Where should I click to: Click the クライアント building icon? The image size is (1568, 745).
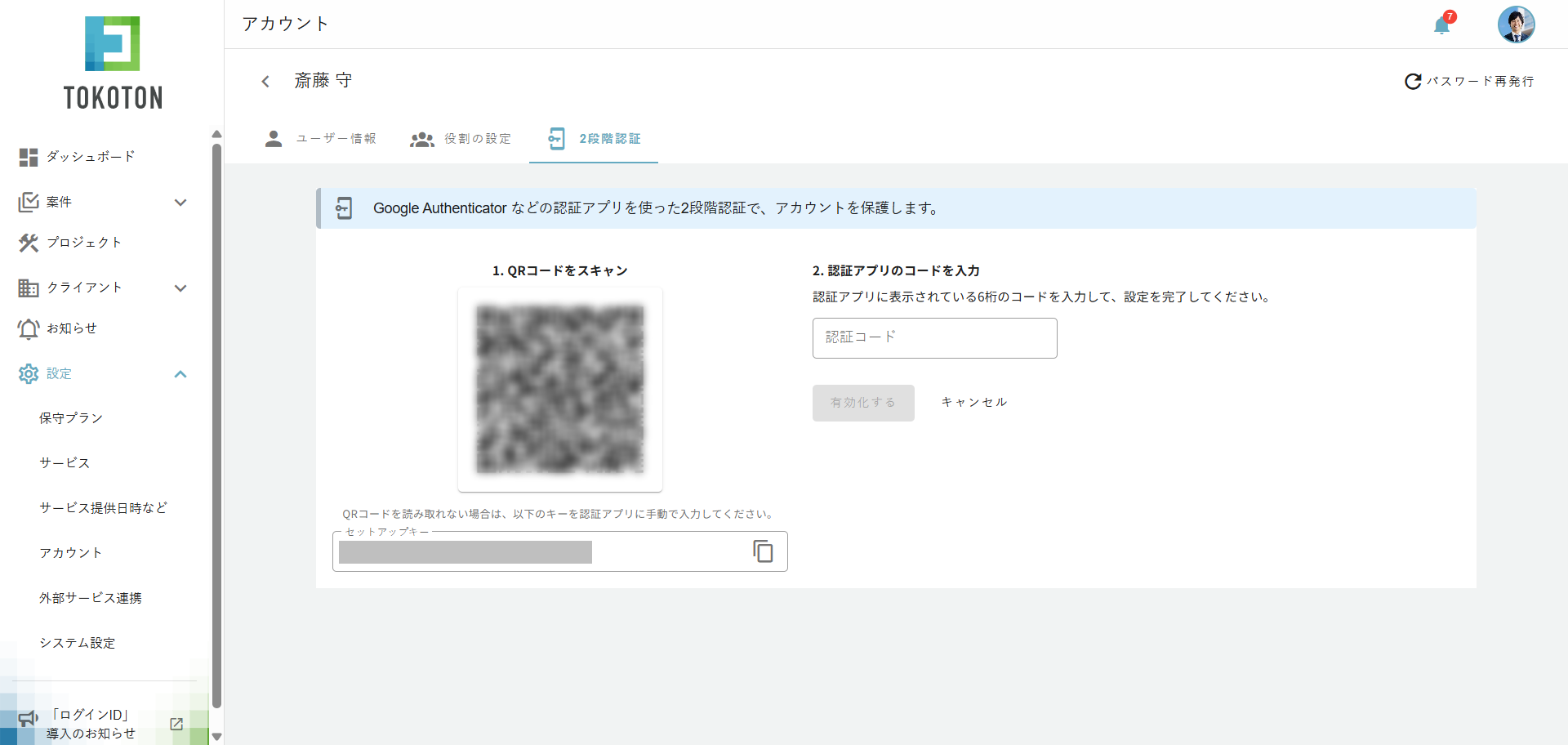click(x=29, y=288)
